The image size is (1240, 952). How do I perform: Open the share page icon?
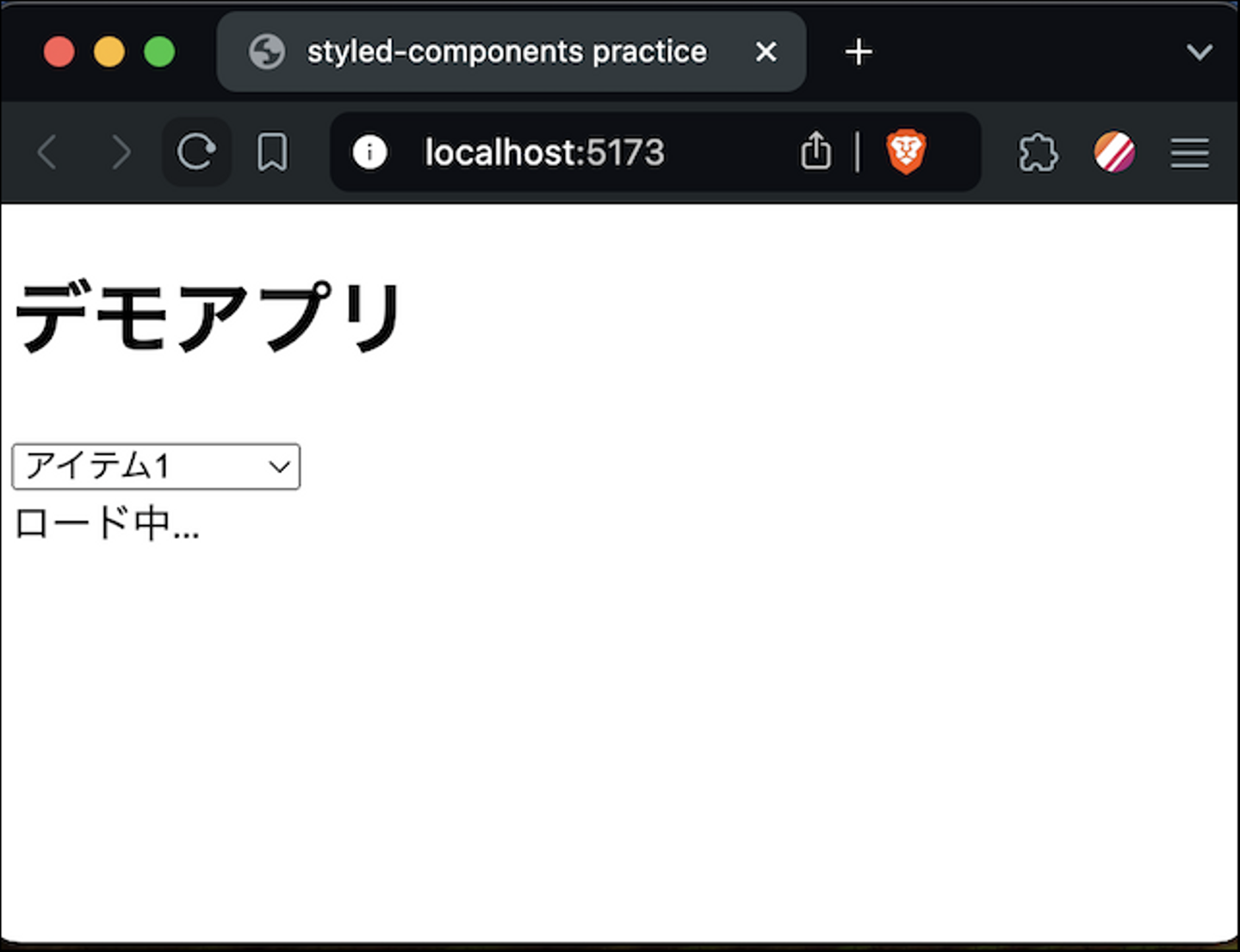815,152
